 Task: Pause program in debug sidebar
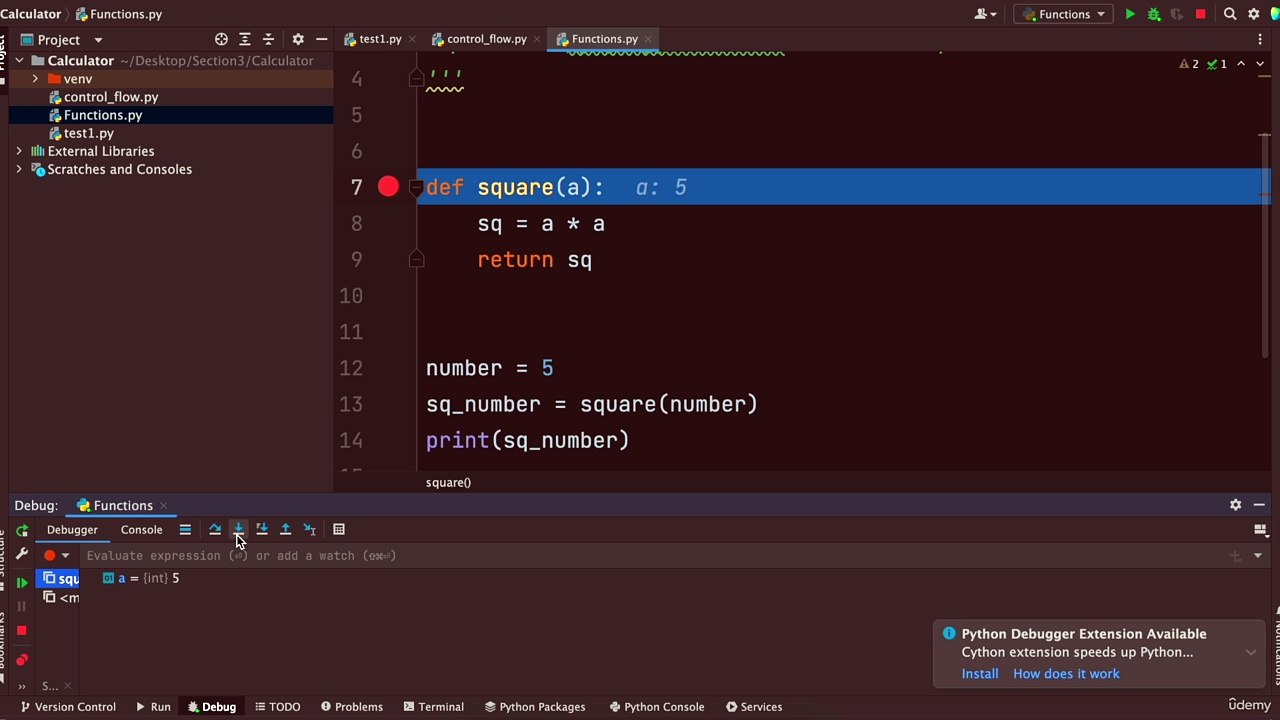(x=22, y=606)
